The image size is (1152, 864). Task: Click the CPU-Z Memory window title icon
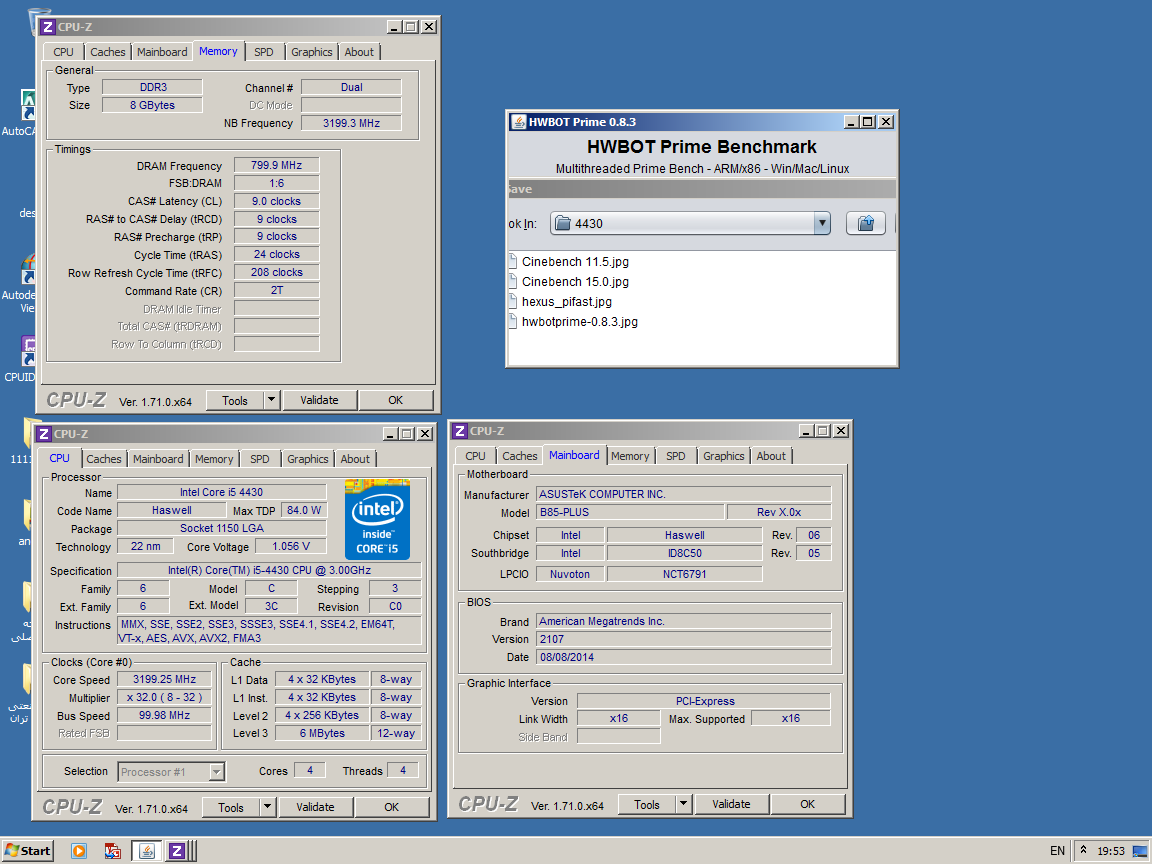[48, 27]
